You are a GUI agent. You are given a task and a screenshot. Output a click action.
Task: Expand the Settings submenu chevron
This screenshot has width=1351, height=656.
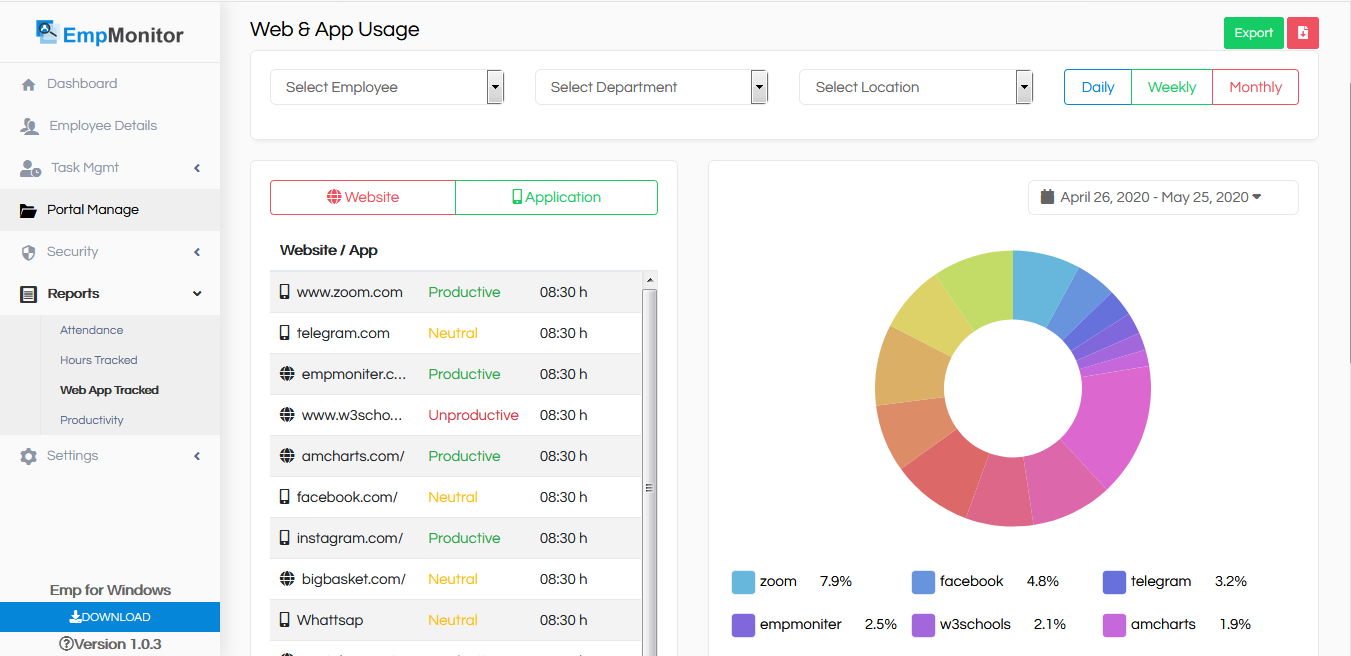[x=197, y=456]
